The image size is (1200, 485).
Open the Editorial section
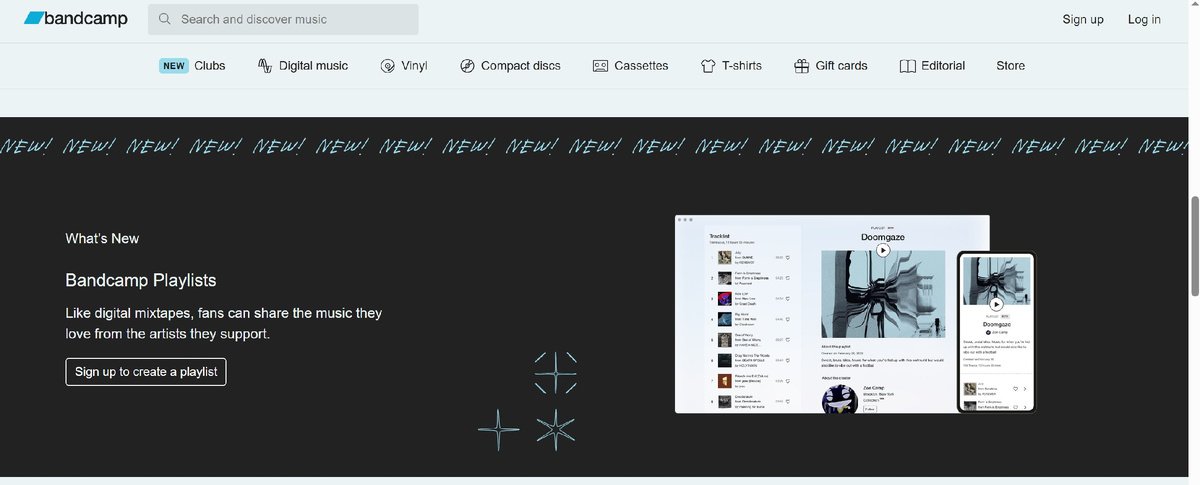coord(943,66)
